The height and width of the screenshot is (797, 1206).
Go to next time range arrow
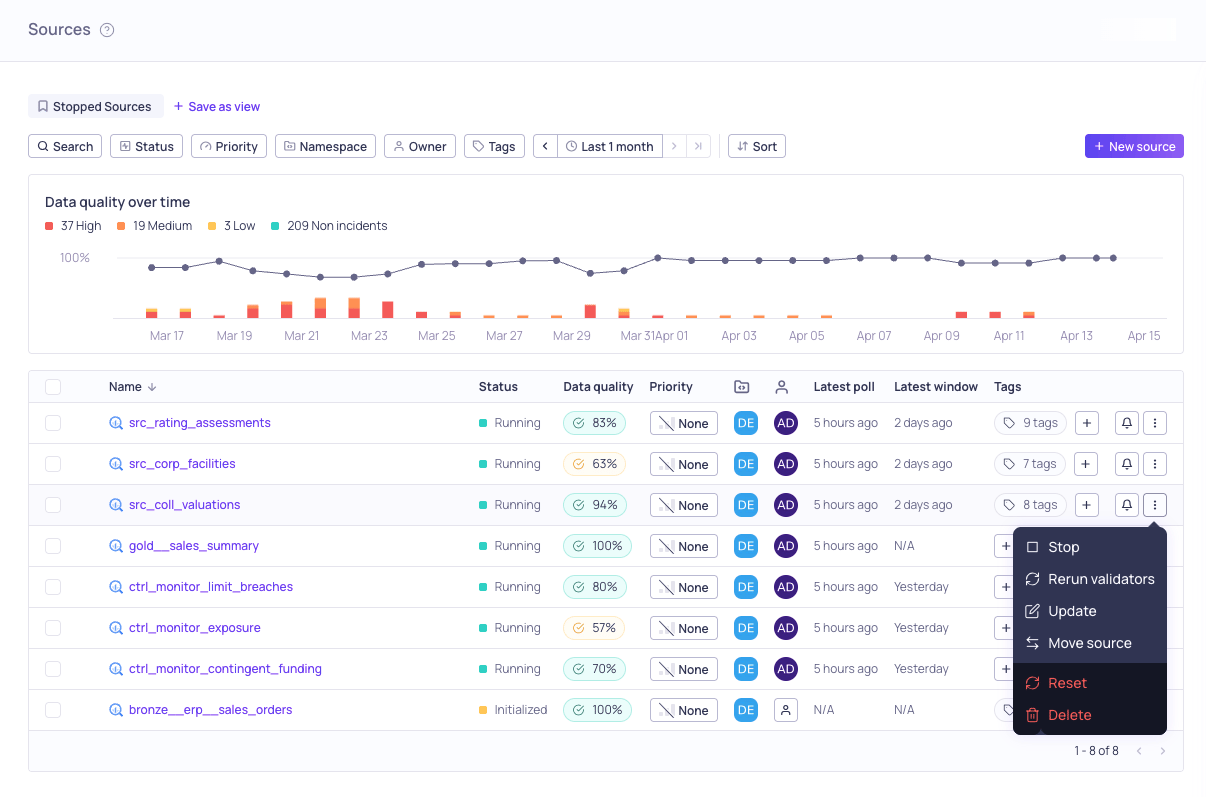674,146
